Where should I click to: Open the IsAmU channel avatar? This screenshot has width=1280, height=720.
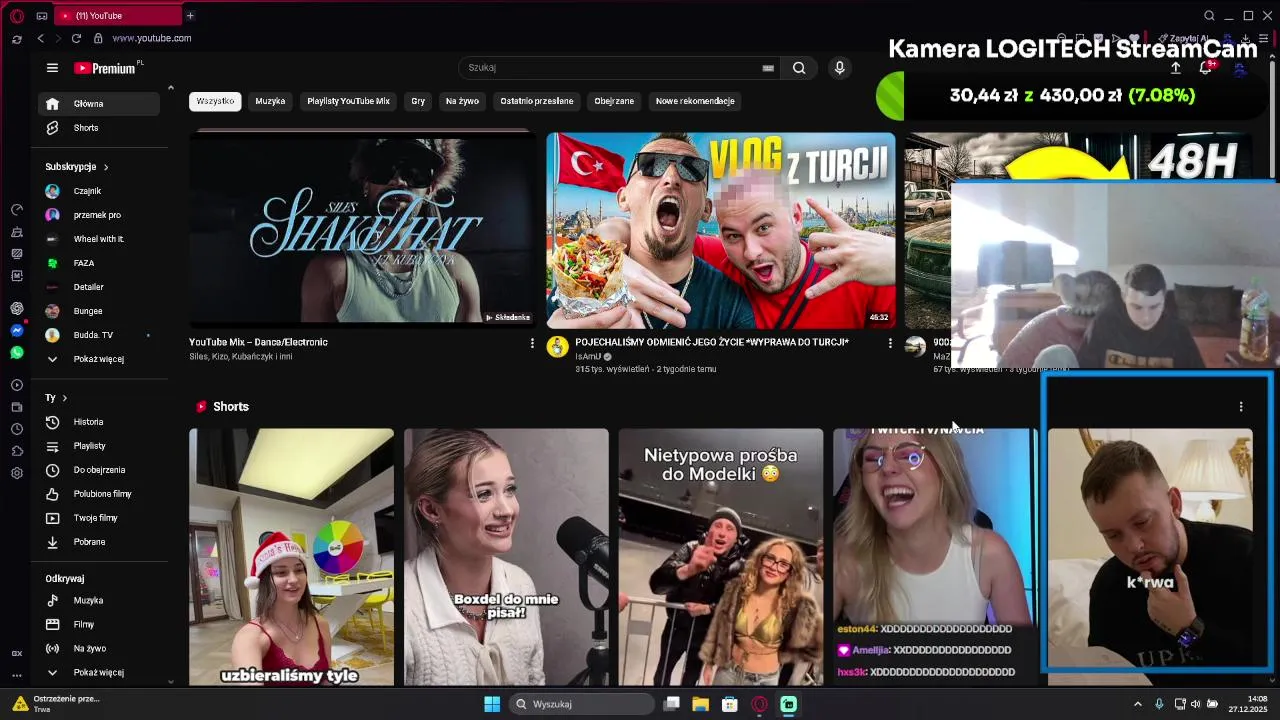[557, 347]
